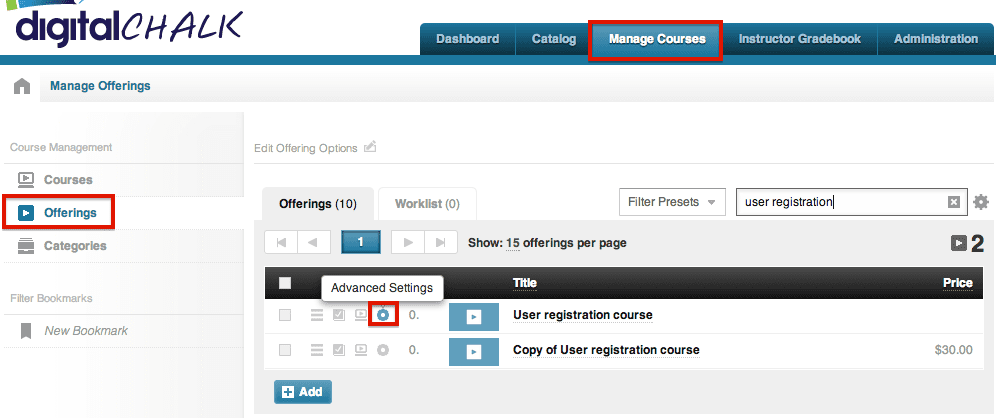Sort offerings by the Title column
This screenshot has width=996, height=418.
pos(525,283)
